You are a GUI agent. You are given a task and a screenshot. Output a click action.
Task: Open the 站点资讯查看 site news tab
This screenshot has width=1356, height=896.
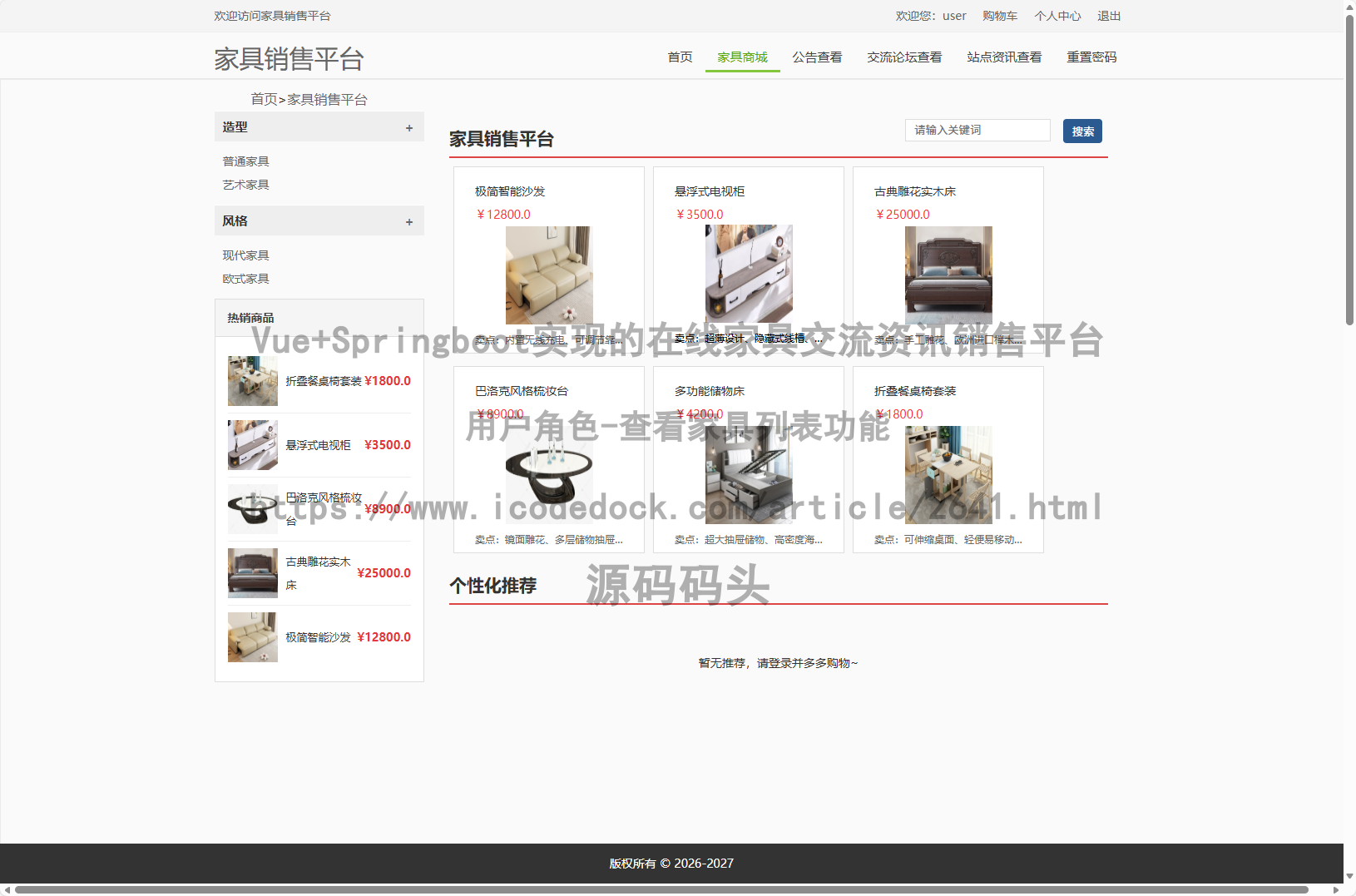1004,57
